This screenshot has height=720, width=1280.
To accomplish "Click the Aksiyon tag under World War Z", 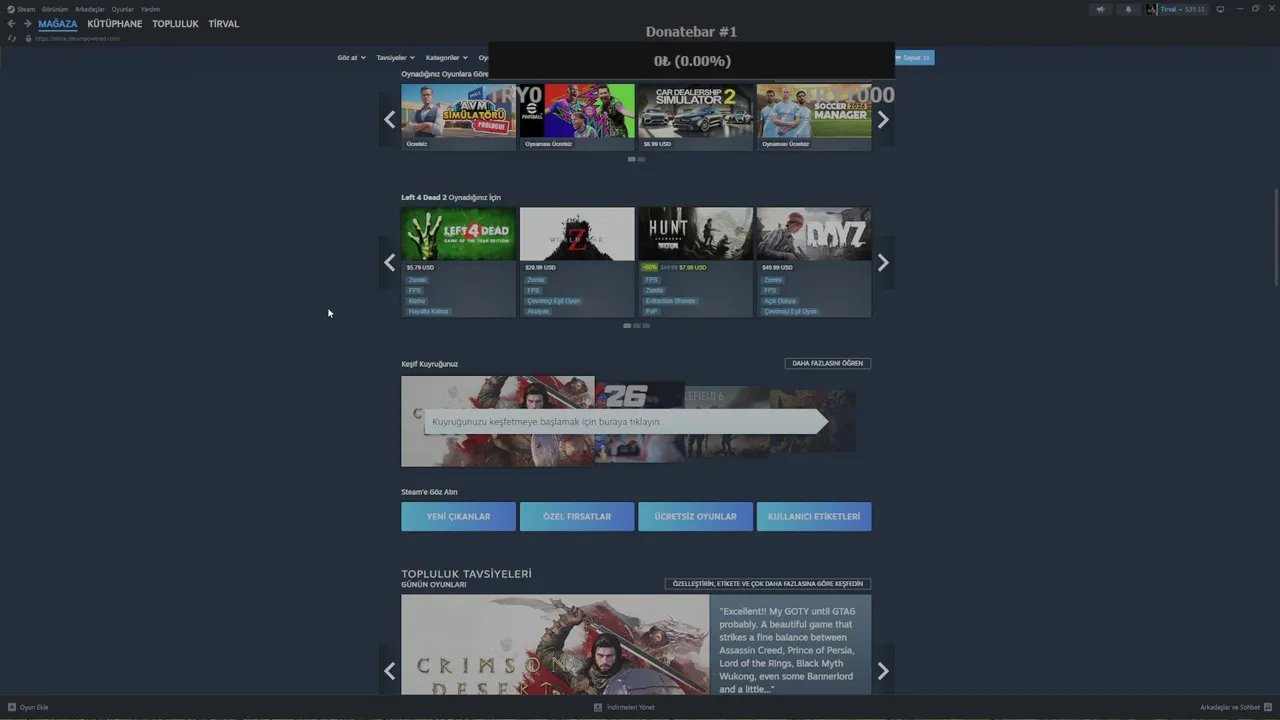I will pos(538,311).
